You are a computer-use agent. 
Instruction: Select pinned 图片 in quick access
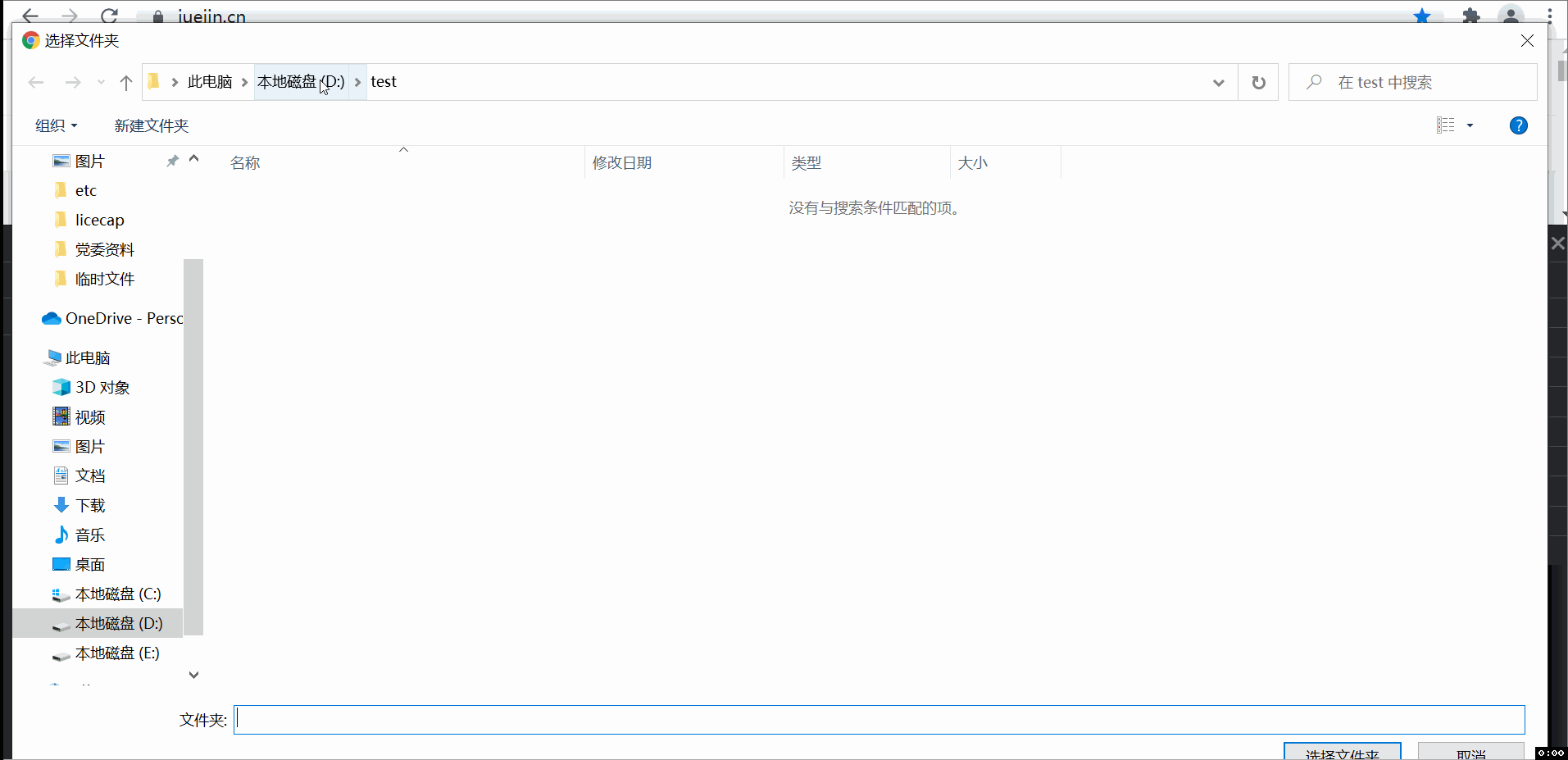pyautogui.click(x=90, y=162)
